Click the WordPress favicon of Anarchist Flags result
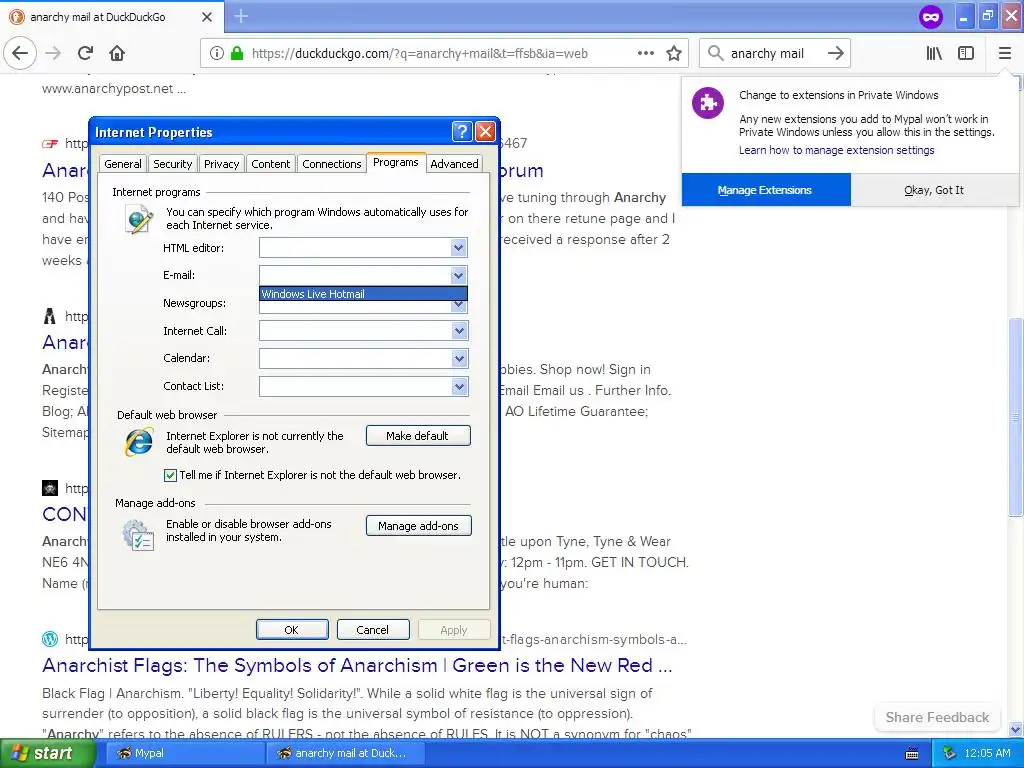Image resolution: width=1024 pixels, height=768 pixels. [50, 639]
